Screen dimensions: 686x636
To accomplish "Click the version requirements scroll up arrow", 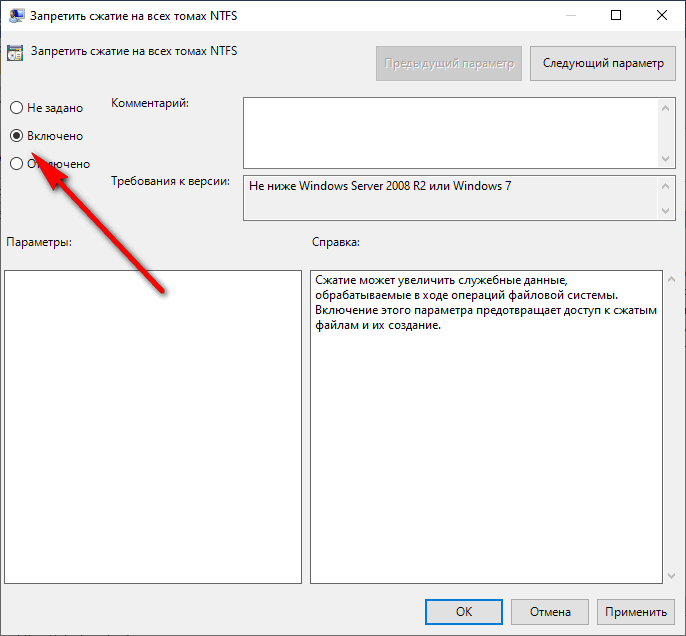I will [x=665, y=186].
